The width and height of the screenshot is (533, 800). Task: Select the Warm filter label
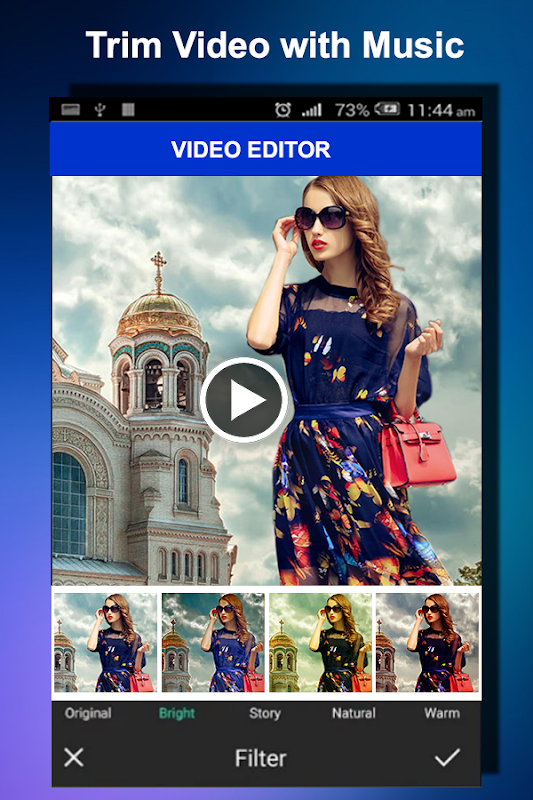click(442, 713)
